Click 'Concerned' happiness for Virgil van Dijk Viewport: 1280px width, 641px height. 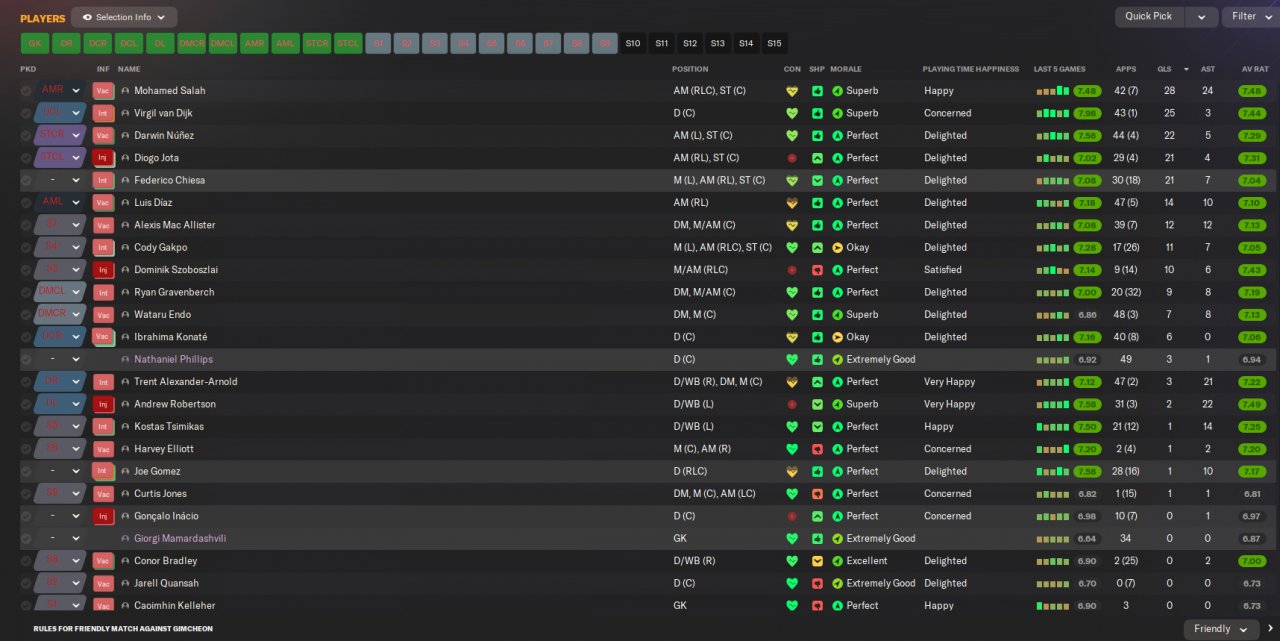click(x=947, y=113)
